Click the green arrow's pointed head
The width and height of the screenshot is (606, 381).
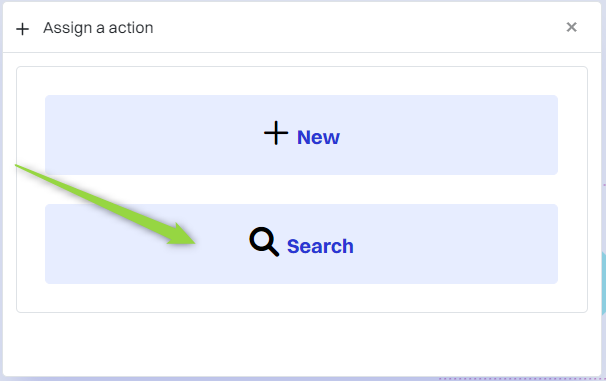pyautogui.click(x=182, y=236)
